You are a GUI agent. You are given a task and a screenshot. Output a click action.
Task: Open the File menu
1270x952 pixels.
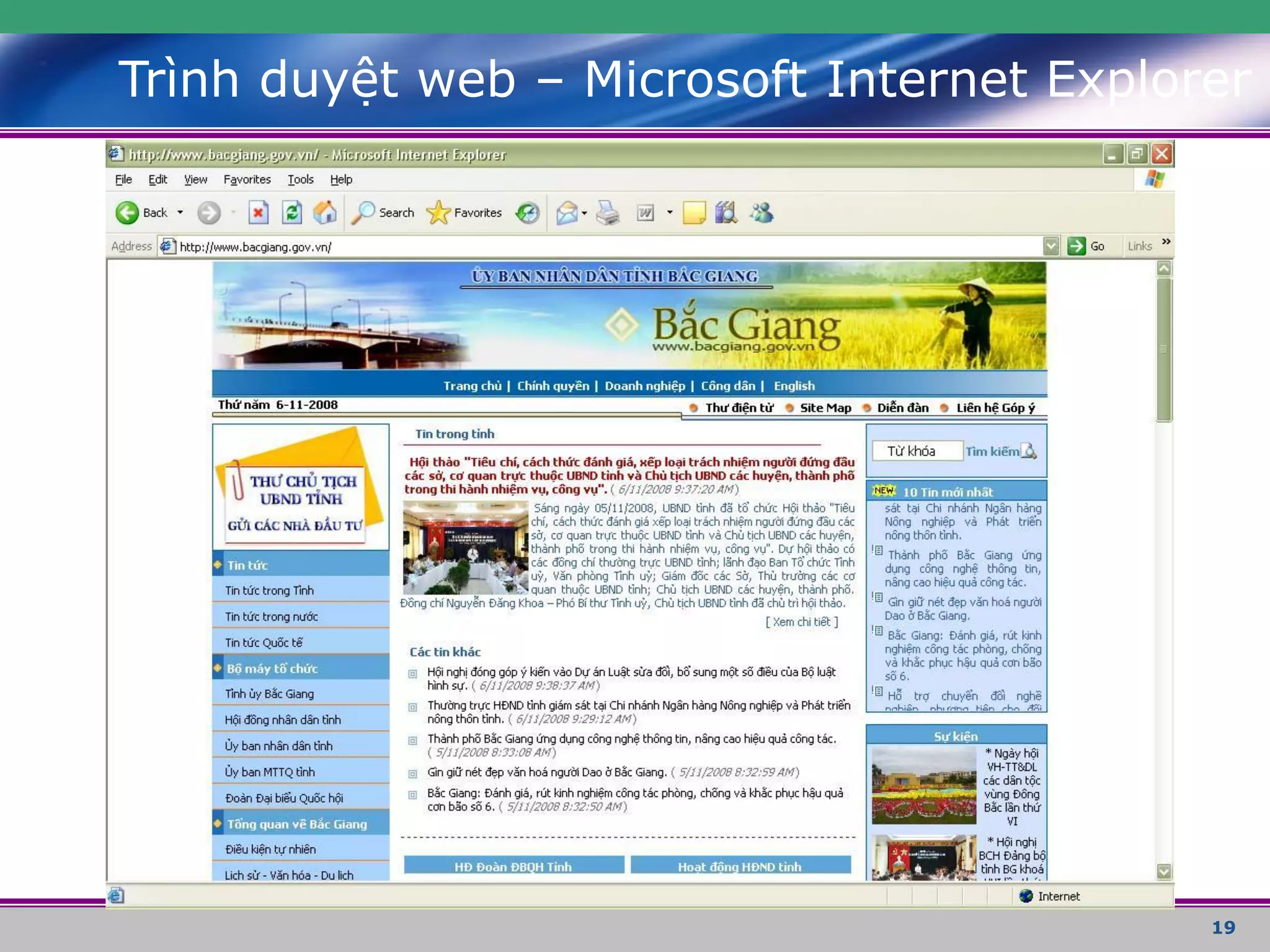(123, 180)
